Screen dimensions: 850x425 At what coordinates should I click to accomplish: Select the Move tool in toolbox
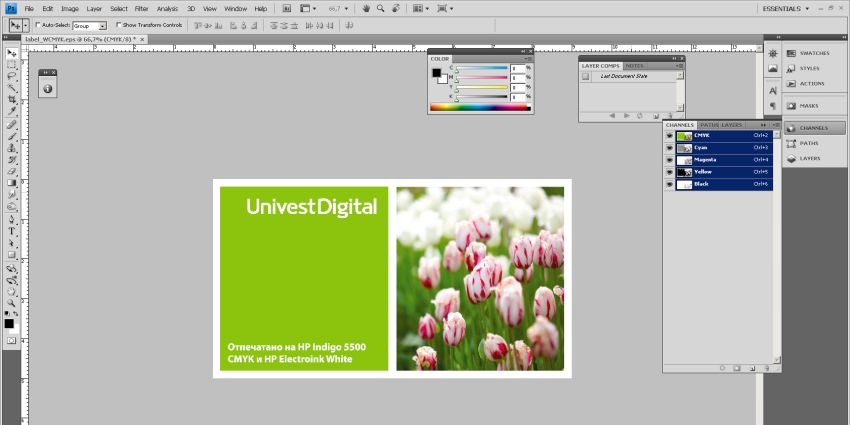pos(11,53)
